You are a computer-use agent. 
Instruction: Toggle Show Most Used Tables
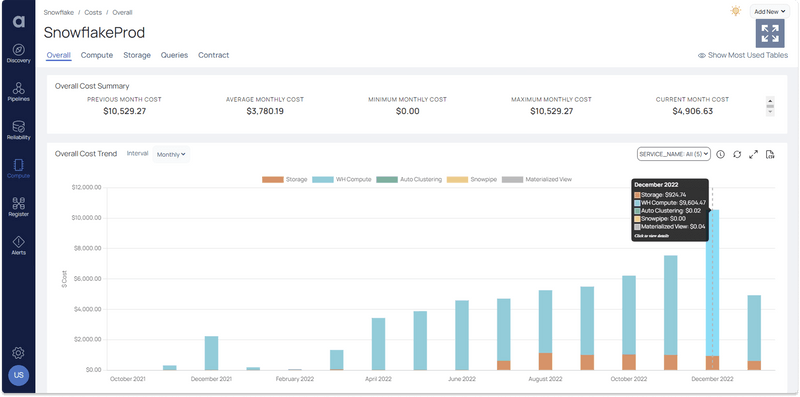pyautogui.click(x=743, y=55)
